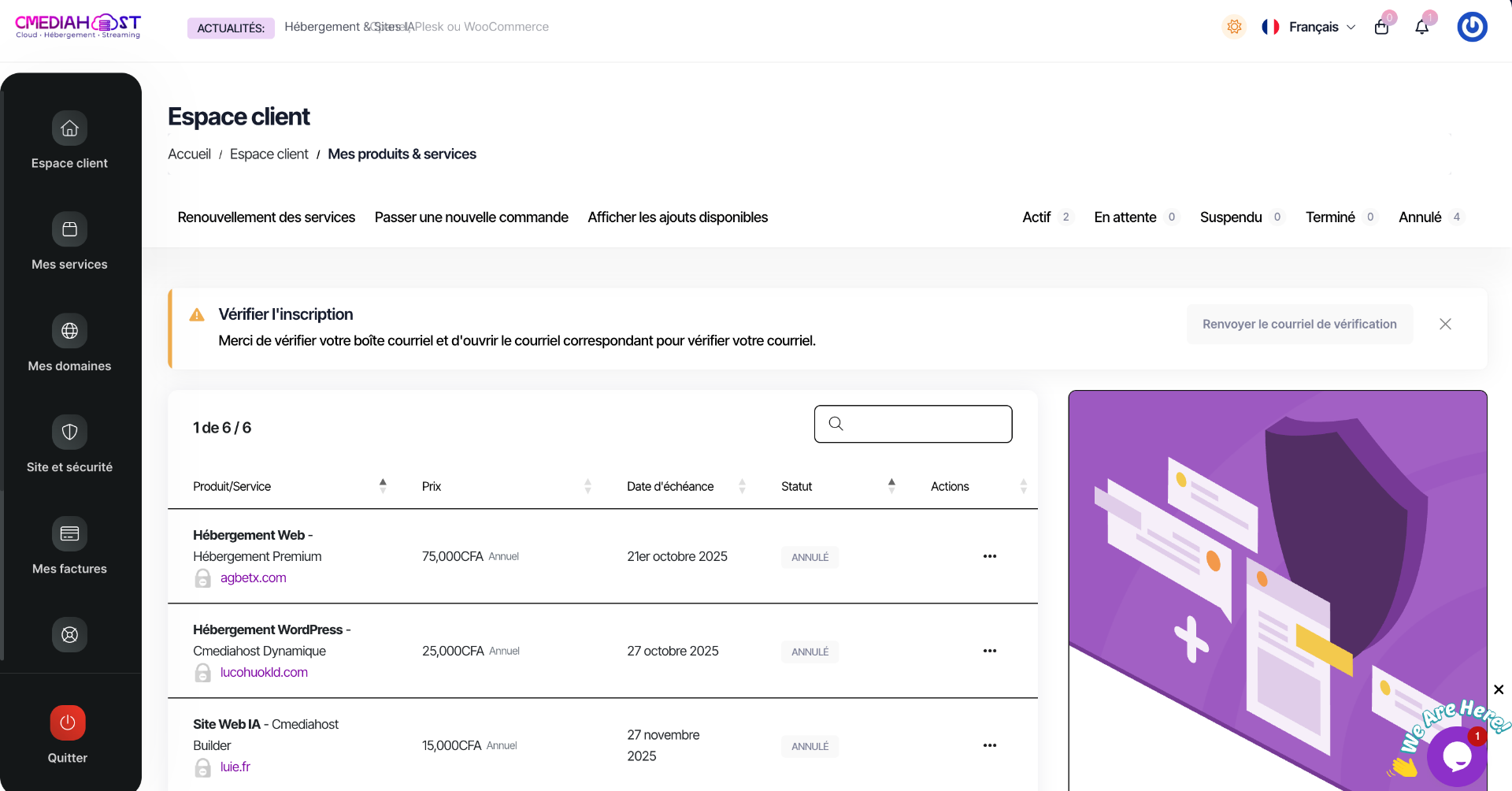This screenshot has width=1512, height=791.
Task: Go to Espace client breadcrumb link
Action: [269, 154]
